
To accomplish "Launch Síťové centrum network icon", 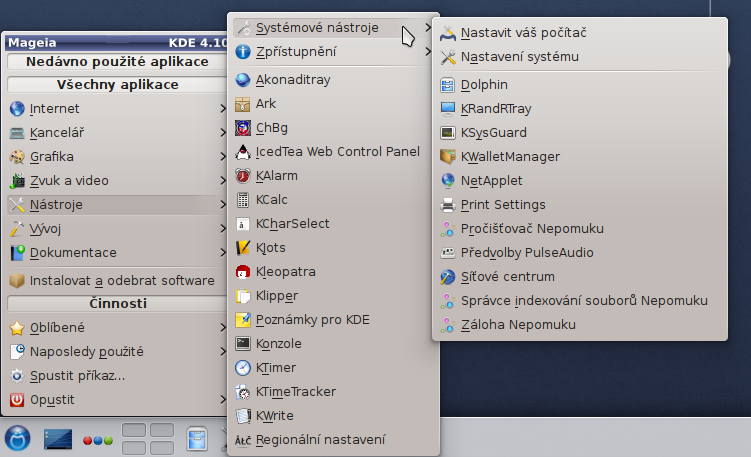I will click(x=448, y=277).
